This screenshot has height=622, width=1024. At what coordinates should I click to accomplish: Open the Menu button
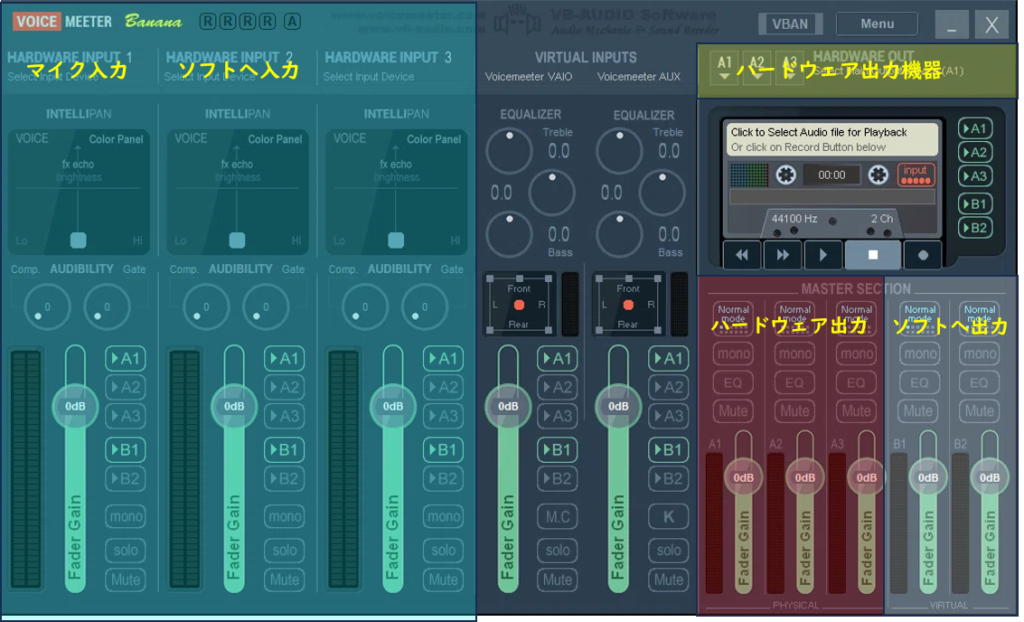pyautogui.click(x=877, y=24)
